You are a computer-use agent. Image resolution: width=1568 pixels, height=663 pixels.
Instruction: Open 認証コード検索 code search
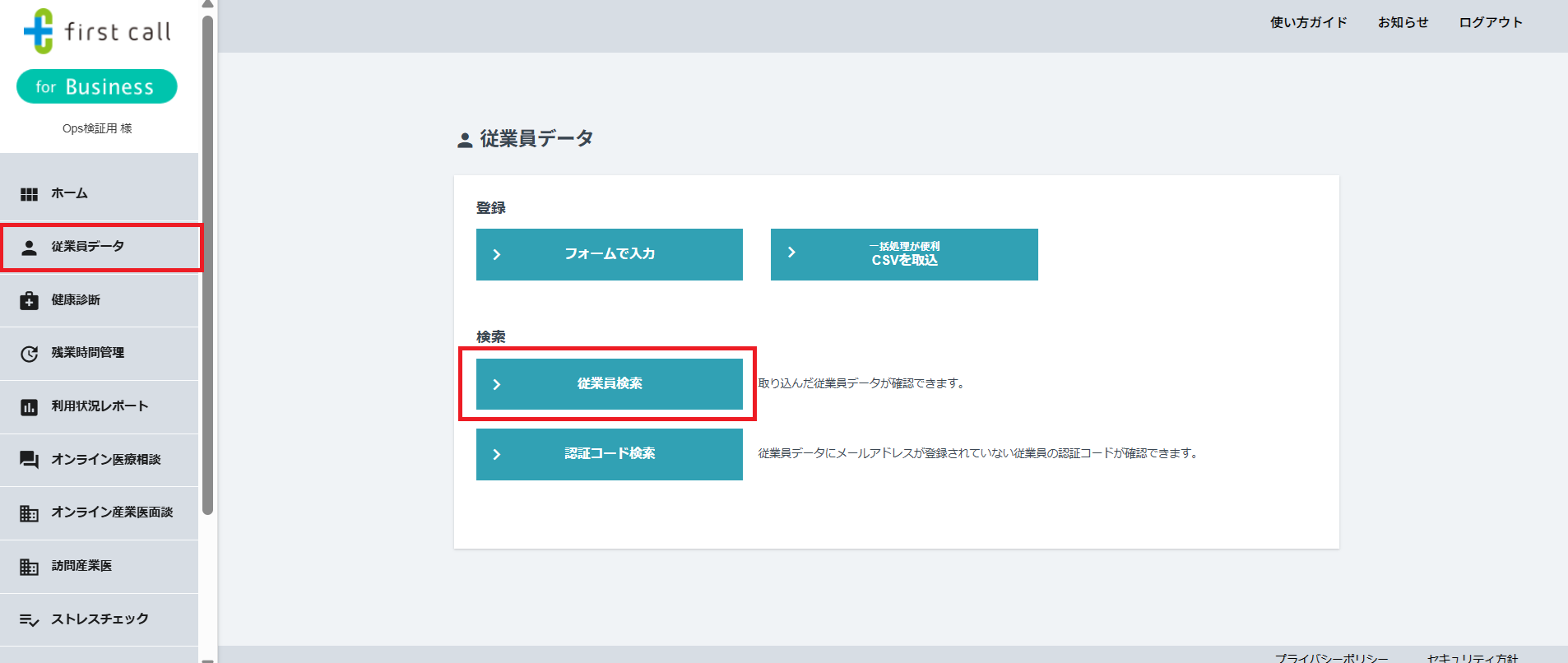(609, 454)
